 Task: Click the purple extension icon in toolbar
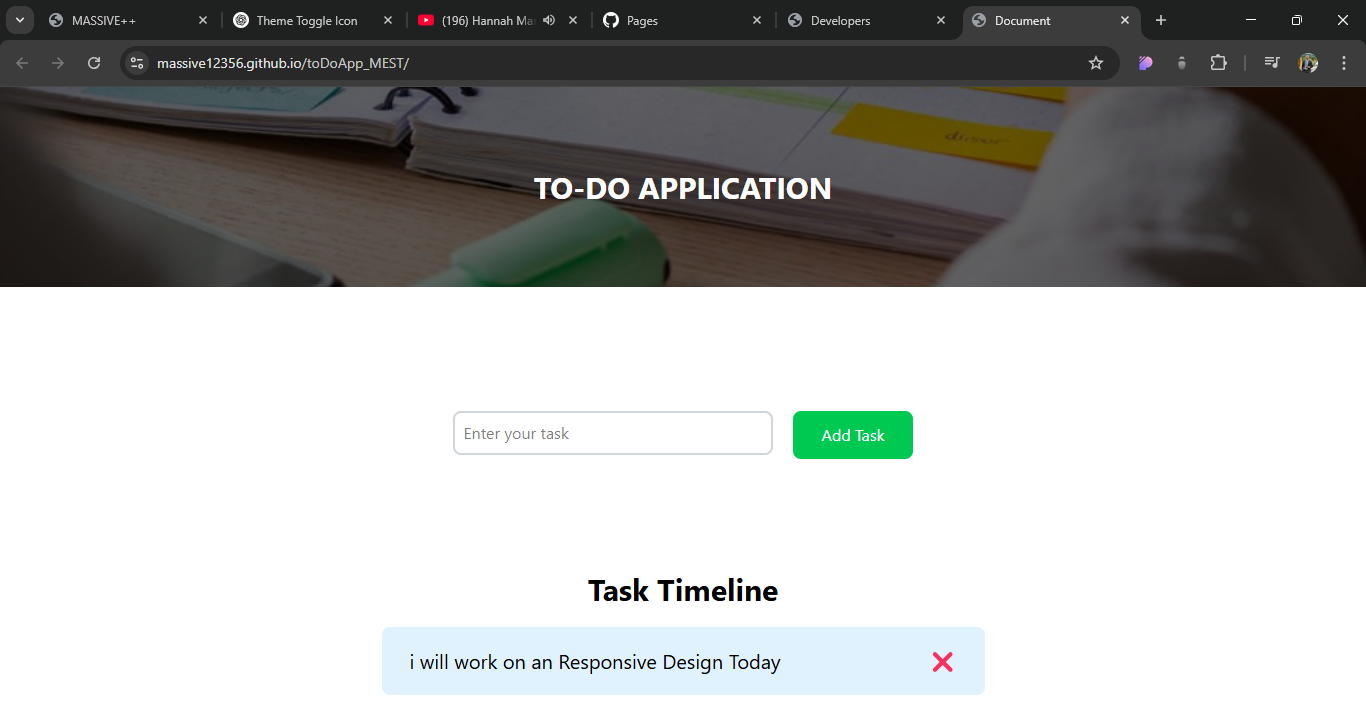tap(1146, 63)
